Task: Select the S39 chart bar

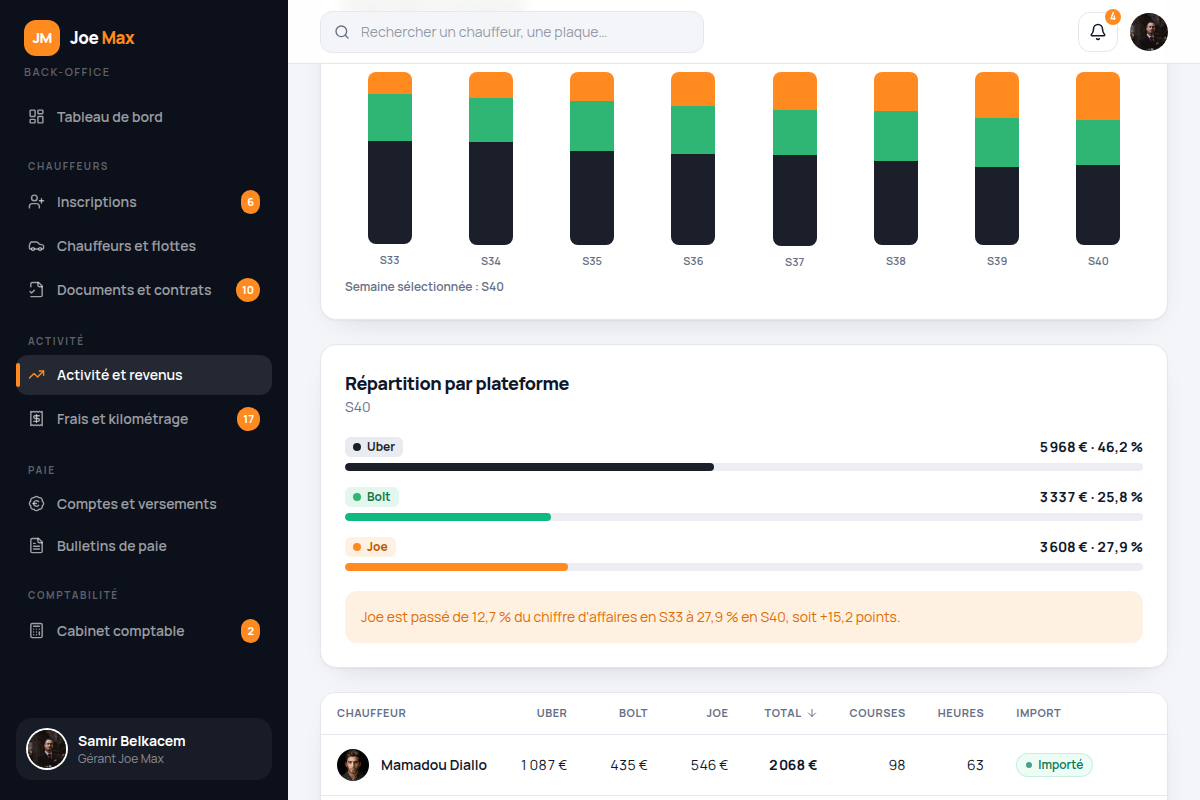Action: tap(997, 158)
